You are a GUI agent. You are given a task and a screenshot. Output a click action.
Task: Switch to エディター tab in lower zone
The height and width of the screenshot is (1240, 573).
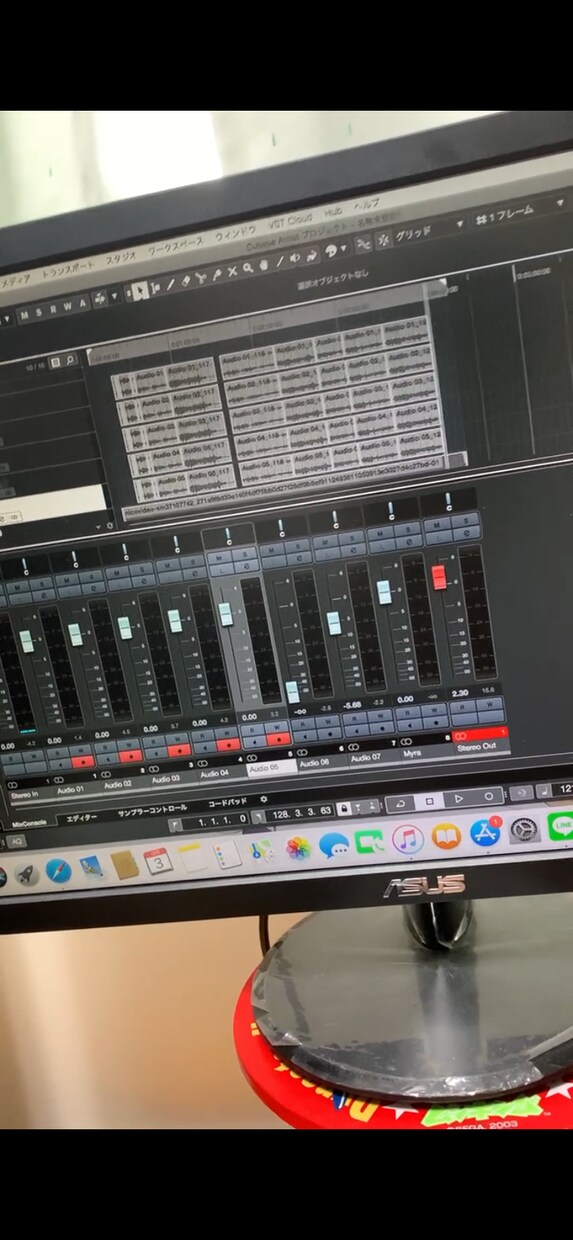(80, 818)
